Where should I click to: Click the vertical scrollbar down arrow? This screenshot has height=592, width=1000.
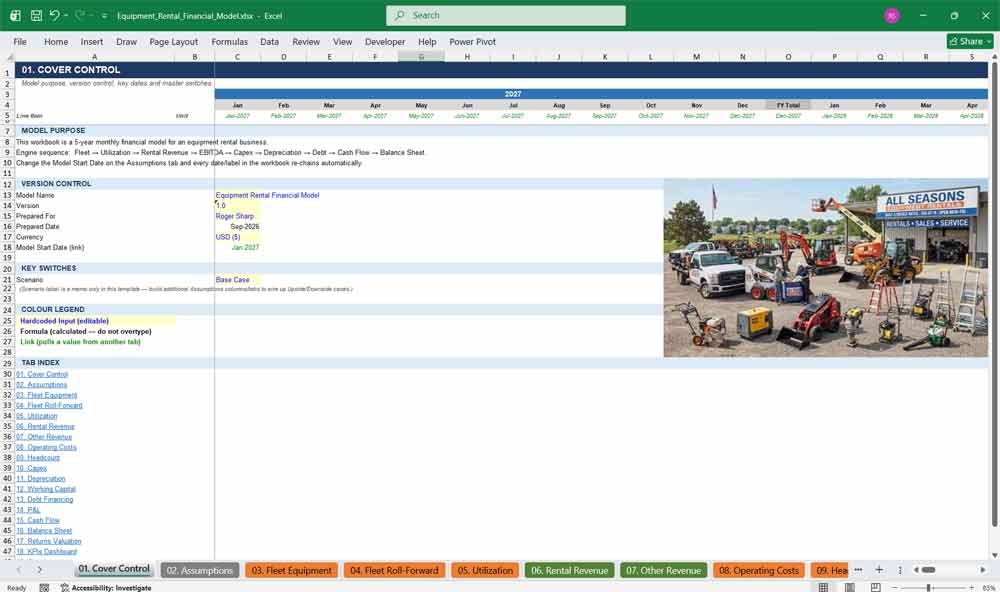[994, 555]
